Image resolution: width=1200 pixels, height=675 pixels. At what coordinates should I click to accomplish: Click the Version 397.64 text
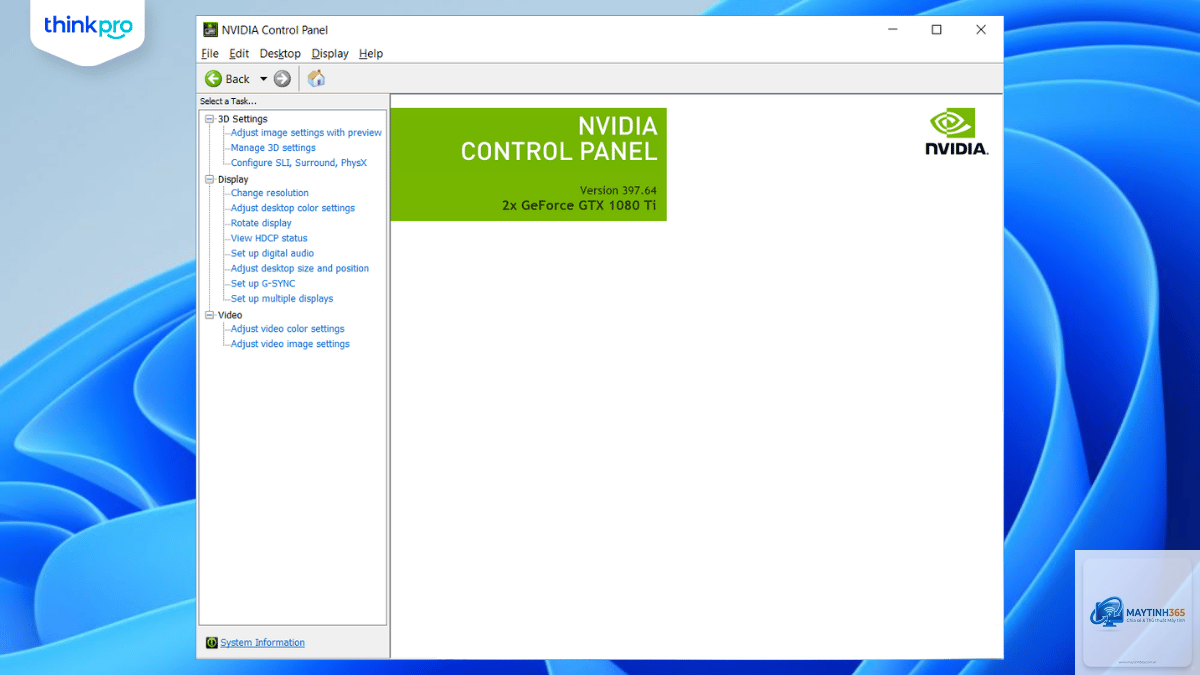618,190
